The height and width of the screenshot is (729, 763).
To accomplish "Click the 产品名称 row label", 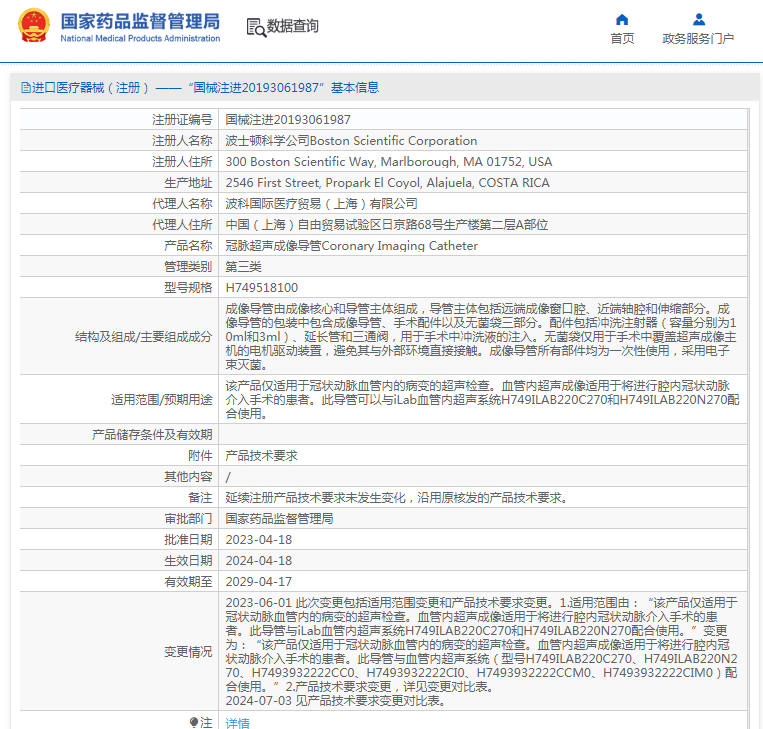I will click(x=188, y=245).
